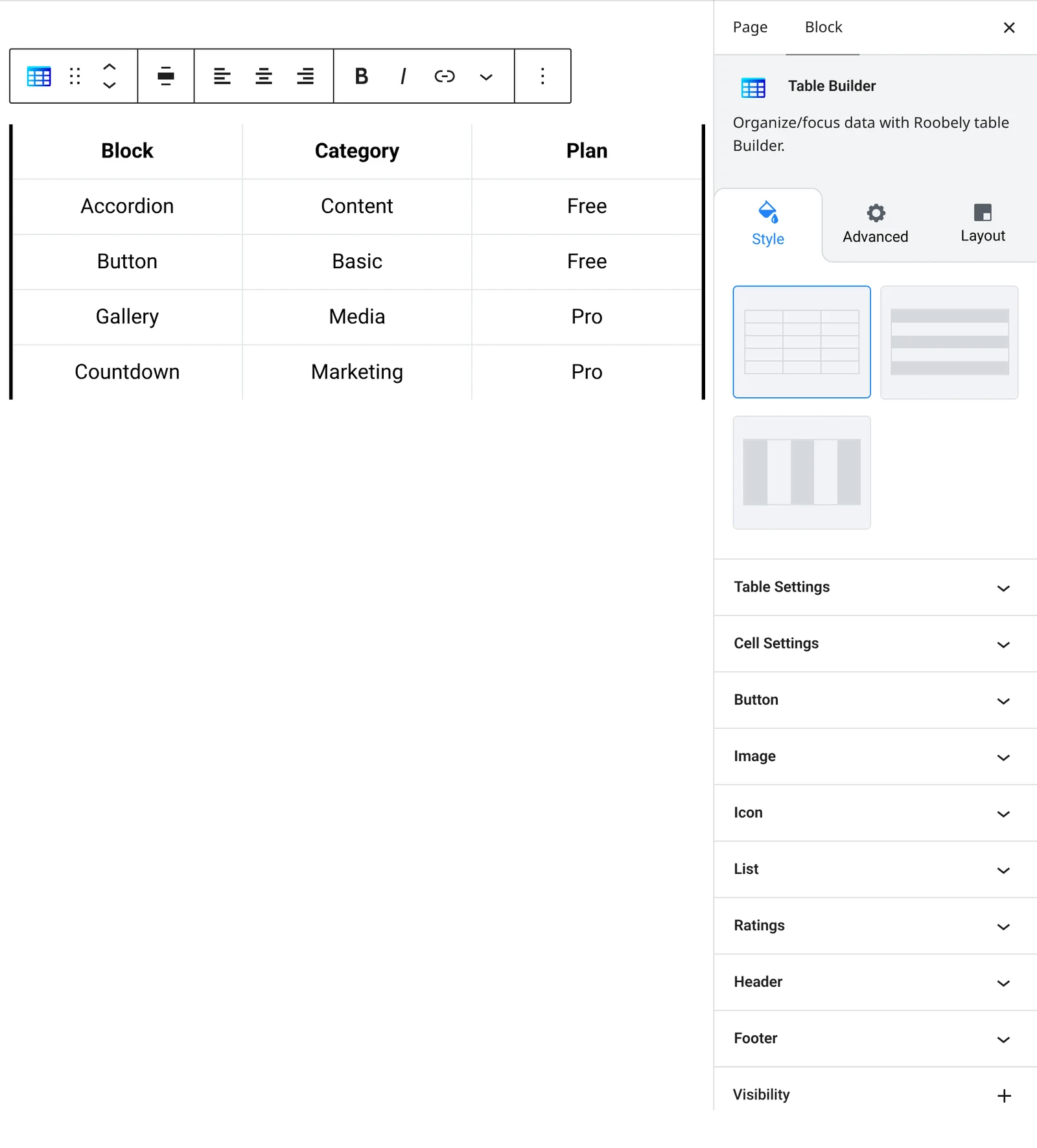Align text center in toolbar
The height and width of the screenshot is (1148, 1037).
click(264, 76)
